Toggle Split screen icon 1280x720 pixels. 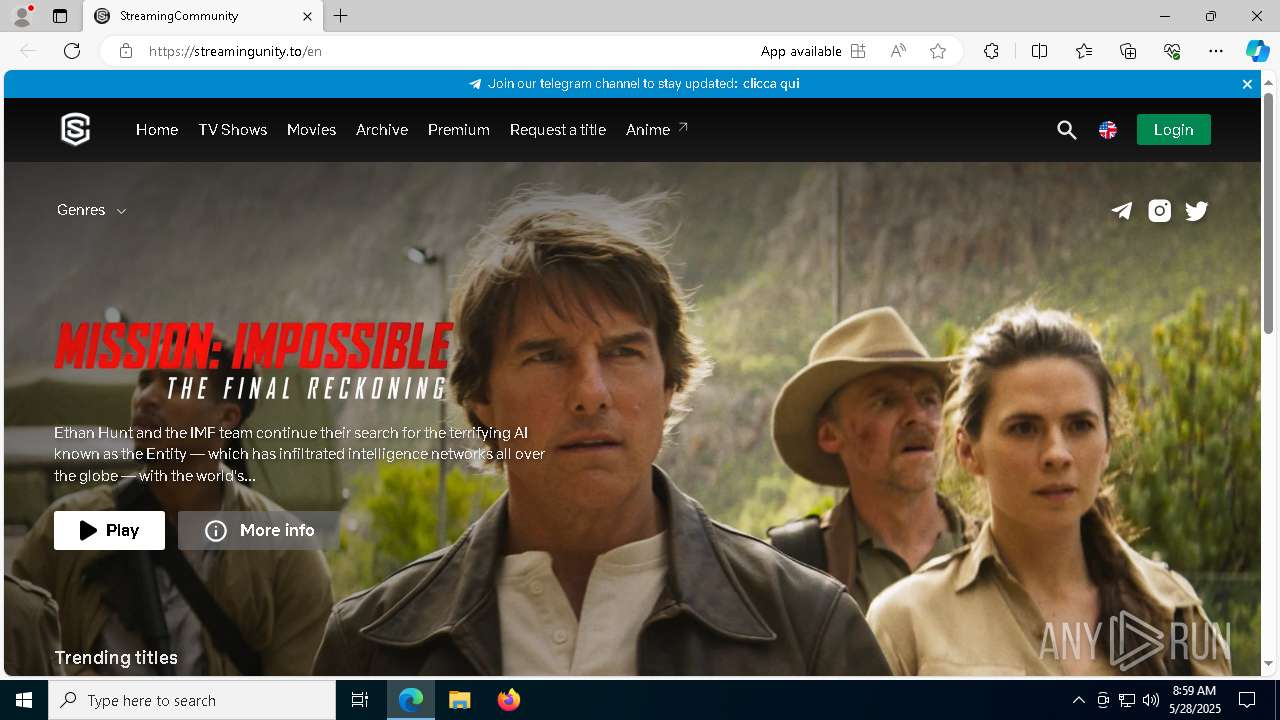1039,51
